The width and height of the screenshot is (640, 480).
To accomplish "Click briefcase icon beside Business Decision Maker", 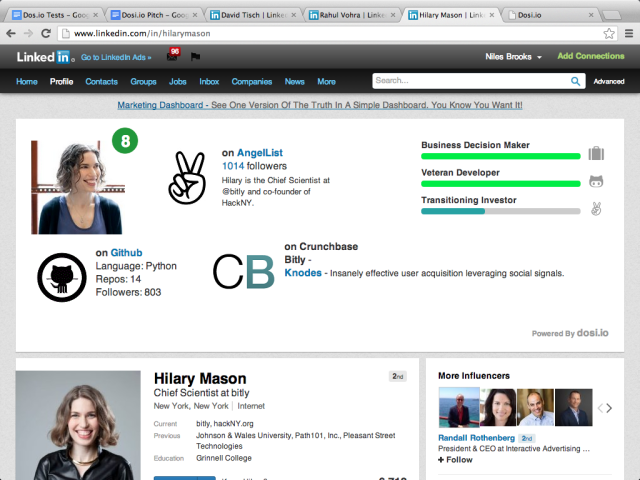I will tap(596, 153).
